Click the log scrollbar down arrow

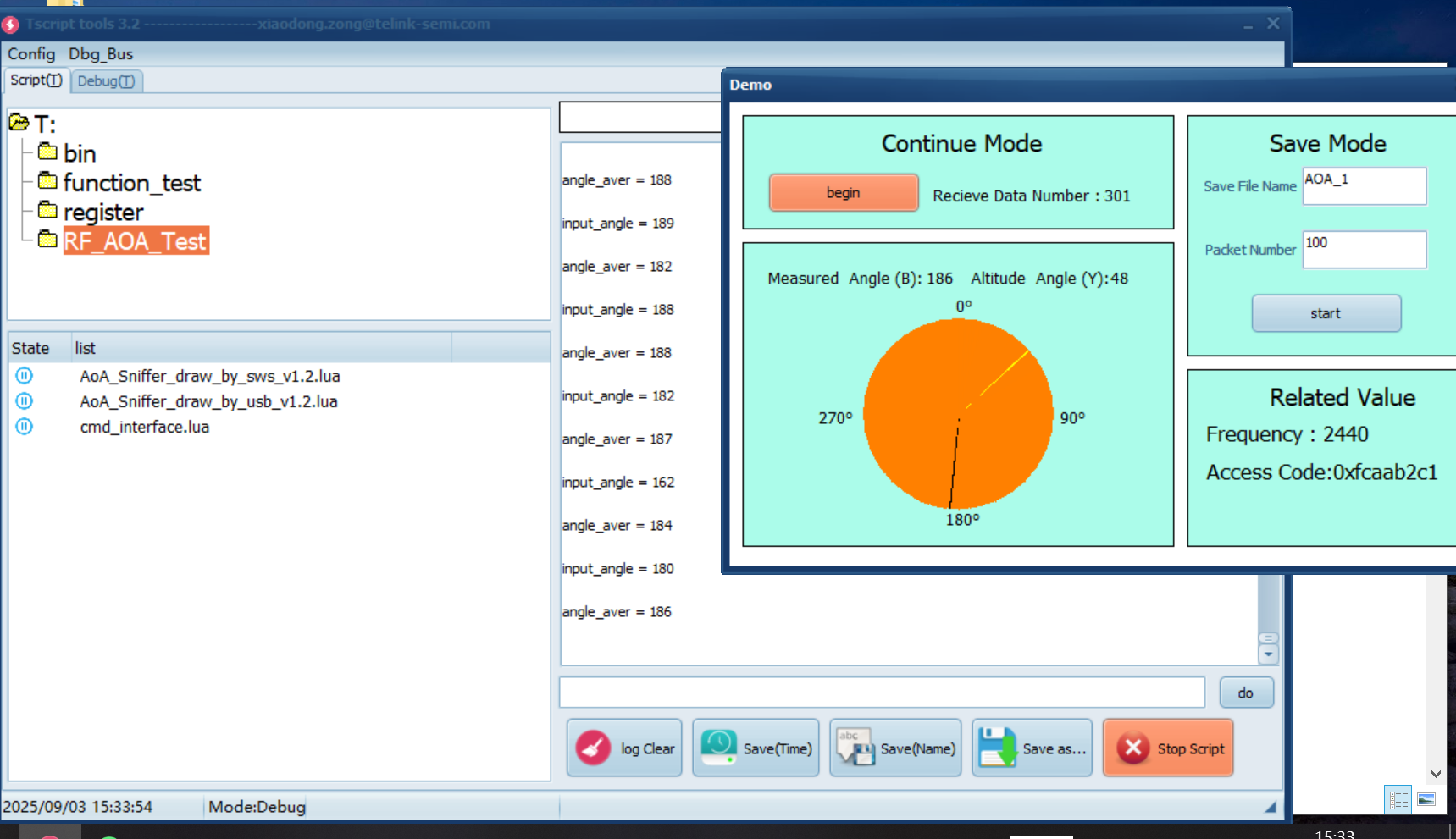pos(1268,654)
